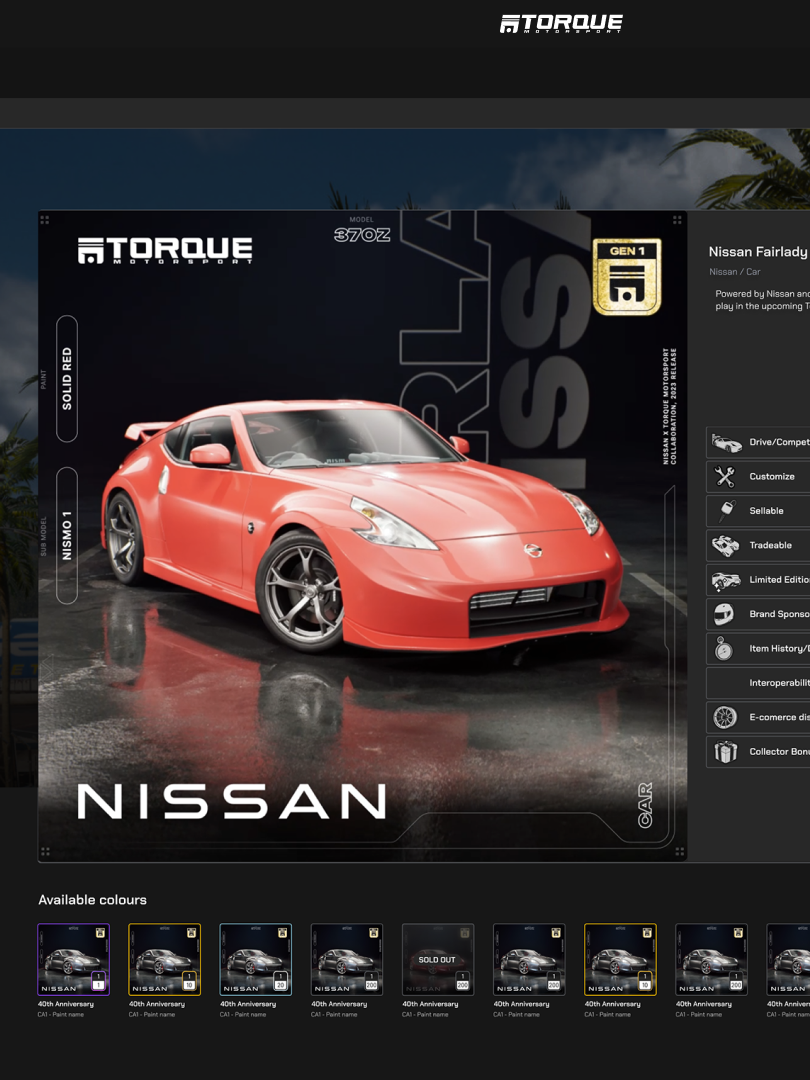Click the Torque Motorsport logo in the header
810x1080 pixels.
(561, 23)
